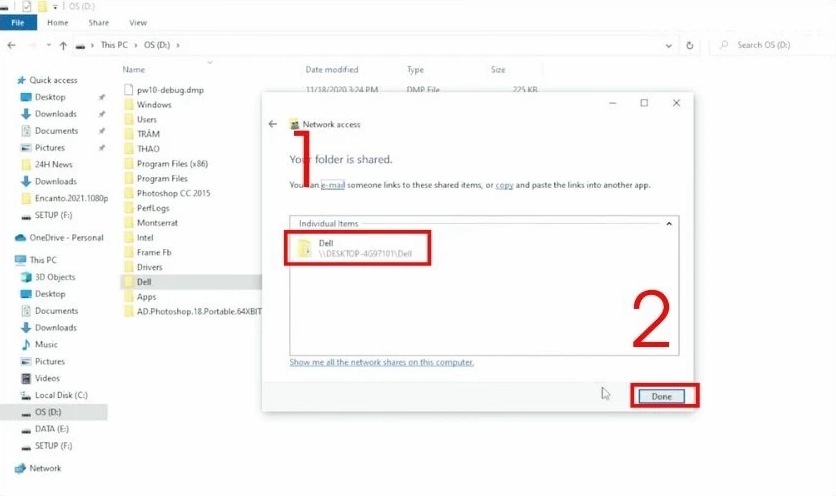Select the Drivers folder
Image resolution: width=836 pixels, height=496 pixels.
[x=149, y=267]
